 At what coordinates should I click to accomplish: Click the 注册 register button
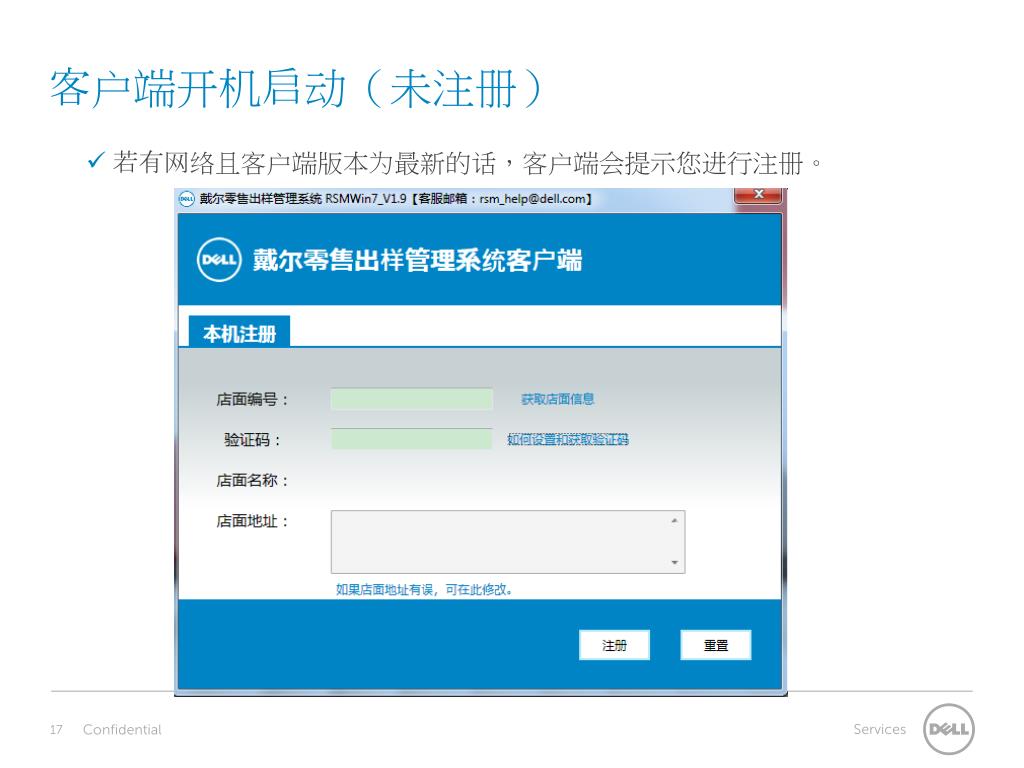[x=614, y=645]
